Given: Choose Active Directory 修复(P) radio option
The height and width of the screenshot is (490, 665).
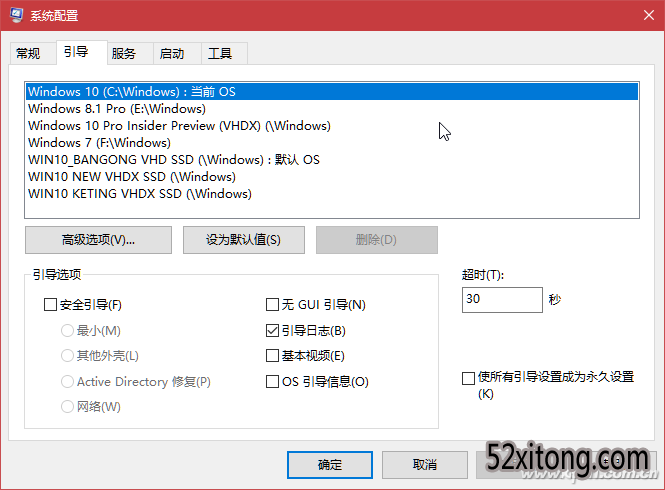Looking at the screenshot, I should tap(67, 381).
